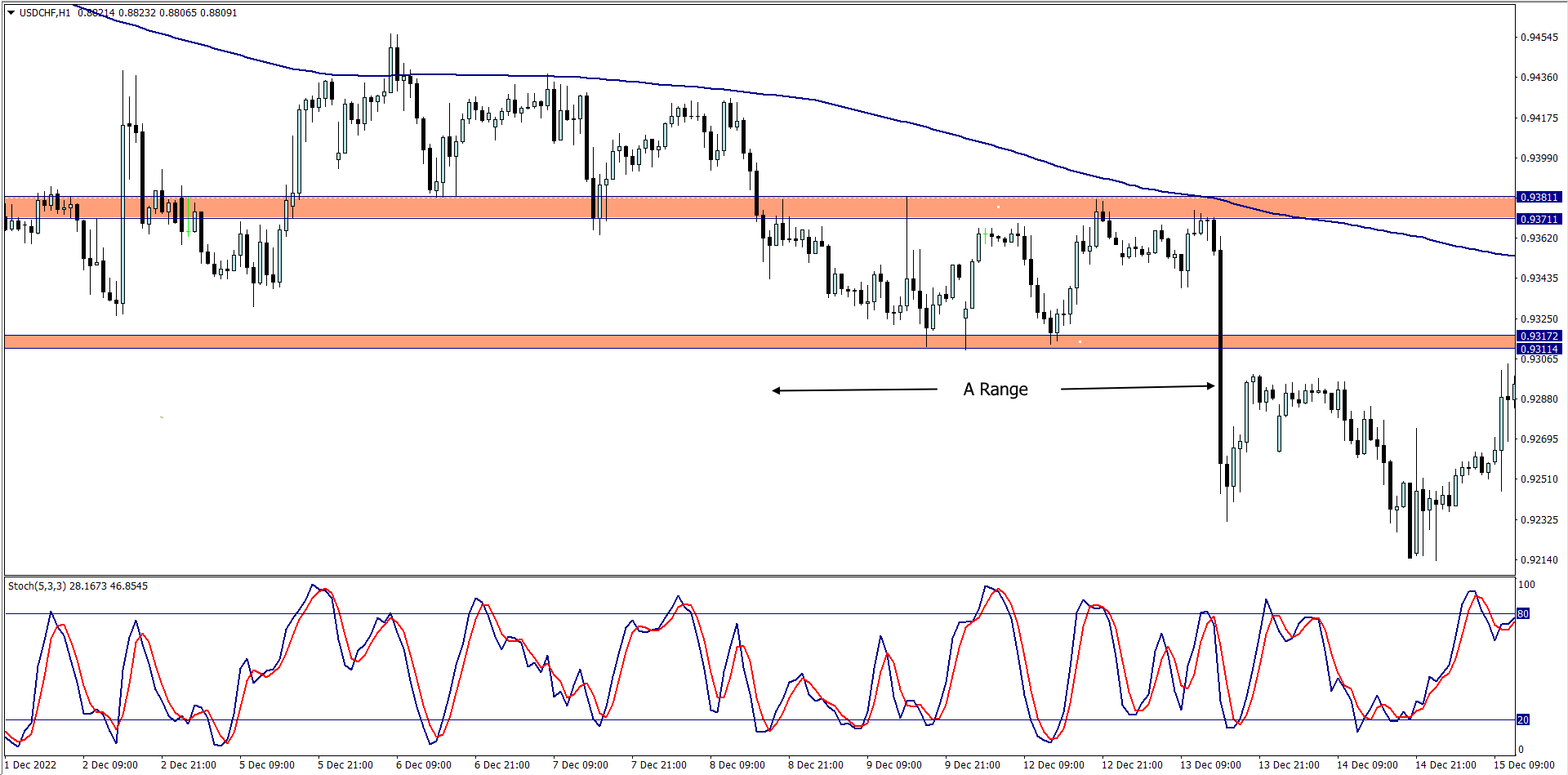The image size is (1568, 775).
Task: Click the 0.93114 price level tag
Action: click(x=1539, y=350)
